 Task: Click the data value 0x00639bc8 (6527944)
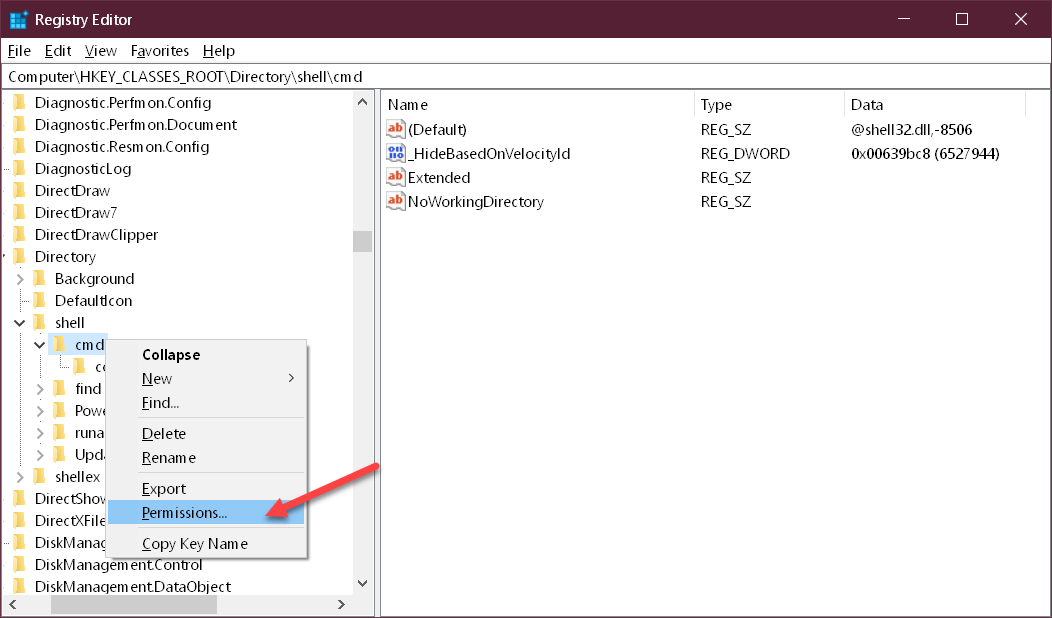click(x=925, y=154)
